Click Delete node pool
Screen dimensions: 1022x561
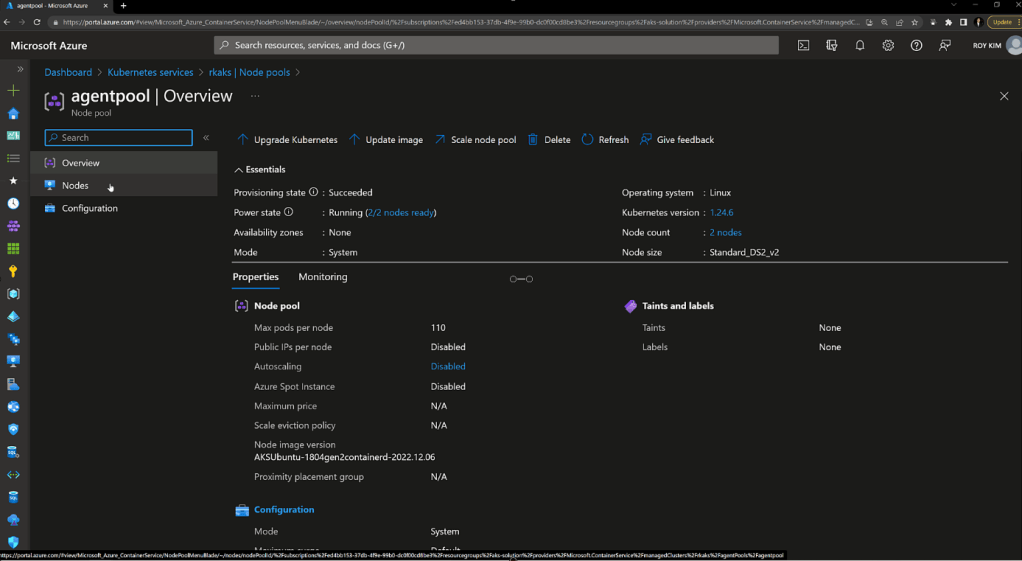[x=549, y=140]
